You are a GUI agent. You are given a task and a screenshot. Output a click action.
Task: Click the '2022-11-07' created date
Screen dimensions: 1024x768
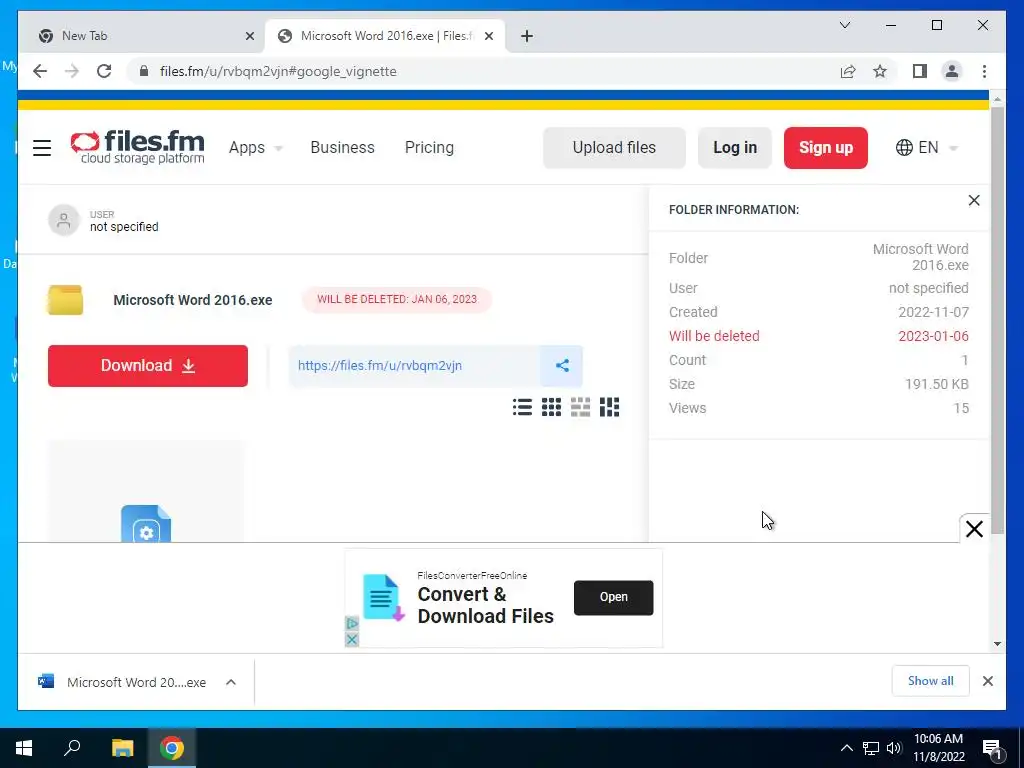coord(933,312)
